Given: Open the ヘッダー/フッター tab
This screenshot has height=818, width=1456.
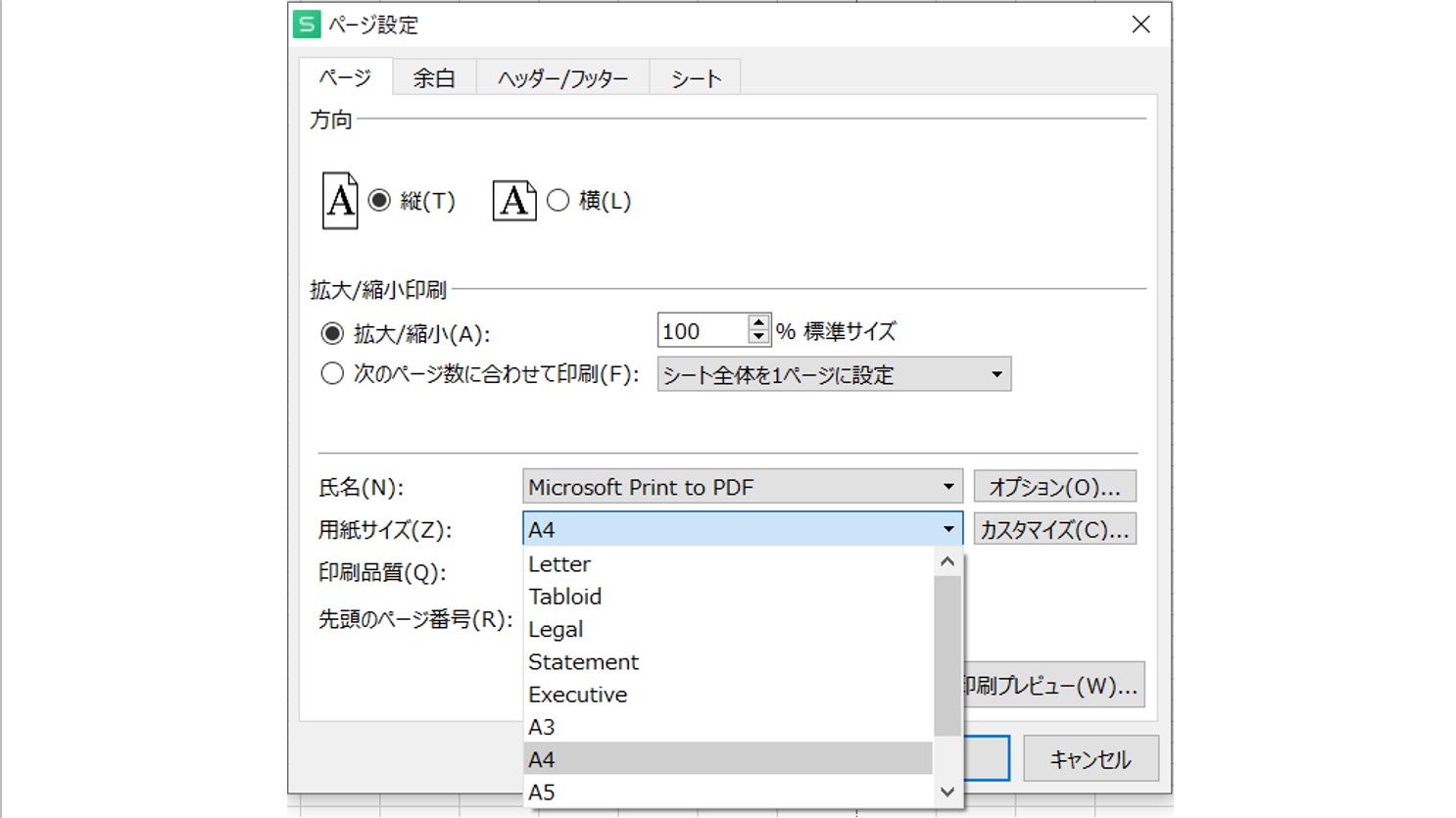Looking at the screenshot, I should (x=562, y=78).
